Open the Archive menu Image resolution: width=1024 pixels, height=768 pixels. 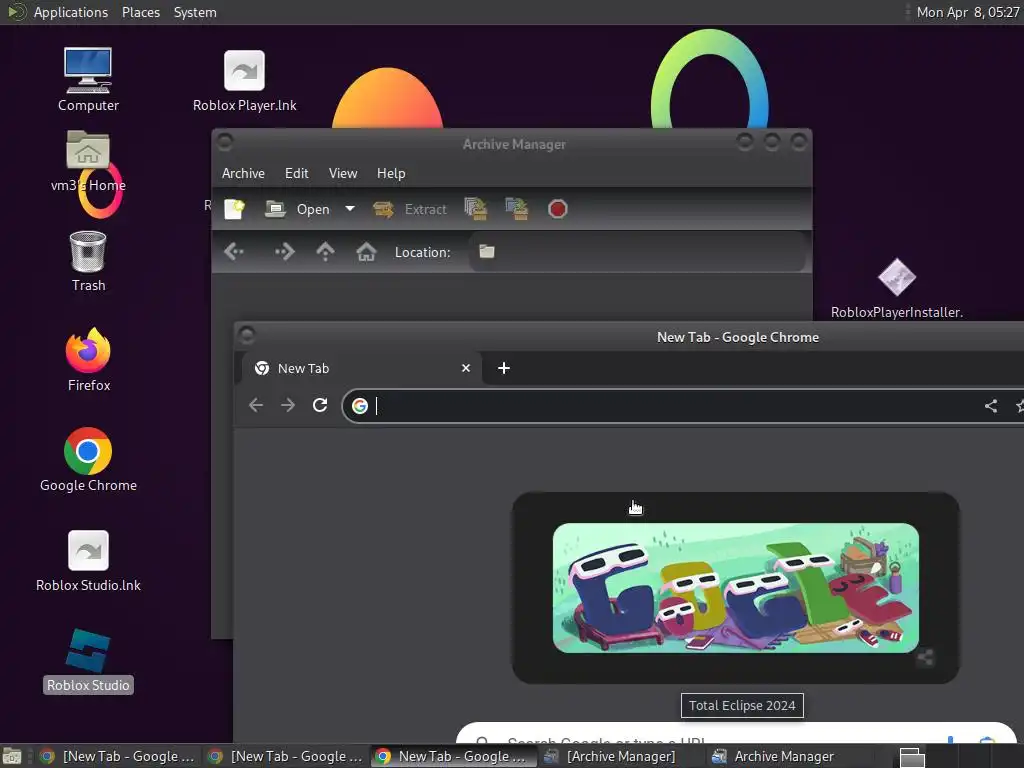click(x=243, y=173)
